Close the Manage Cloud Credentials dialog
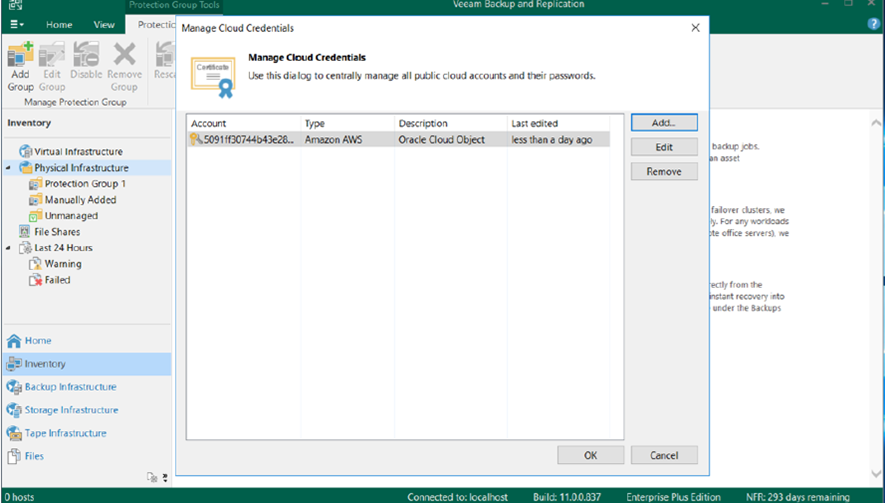The height and width of the screenshot is (503, 885). click(695, 28)
